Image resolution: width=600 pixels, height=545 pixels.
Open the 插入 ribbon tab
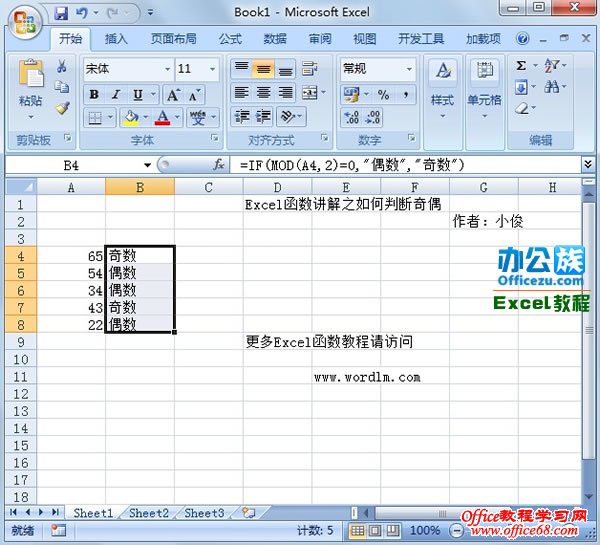[116, 39]
